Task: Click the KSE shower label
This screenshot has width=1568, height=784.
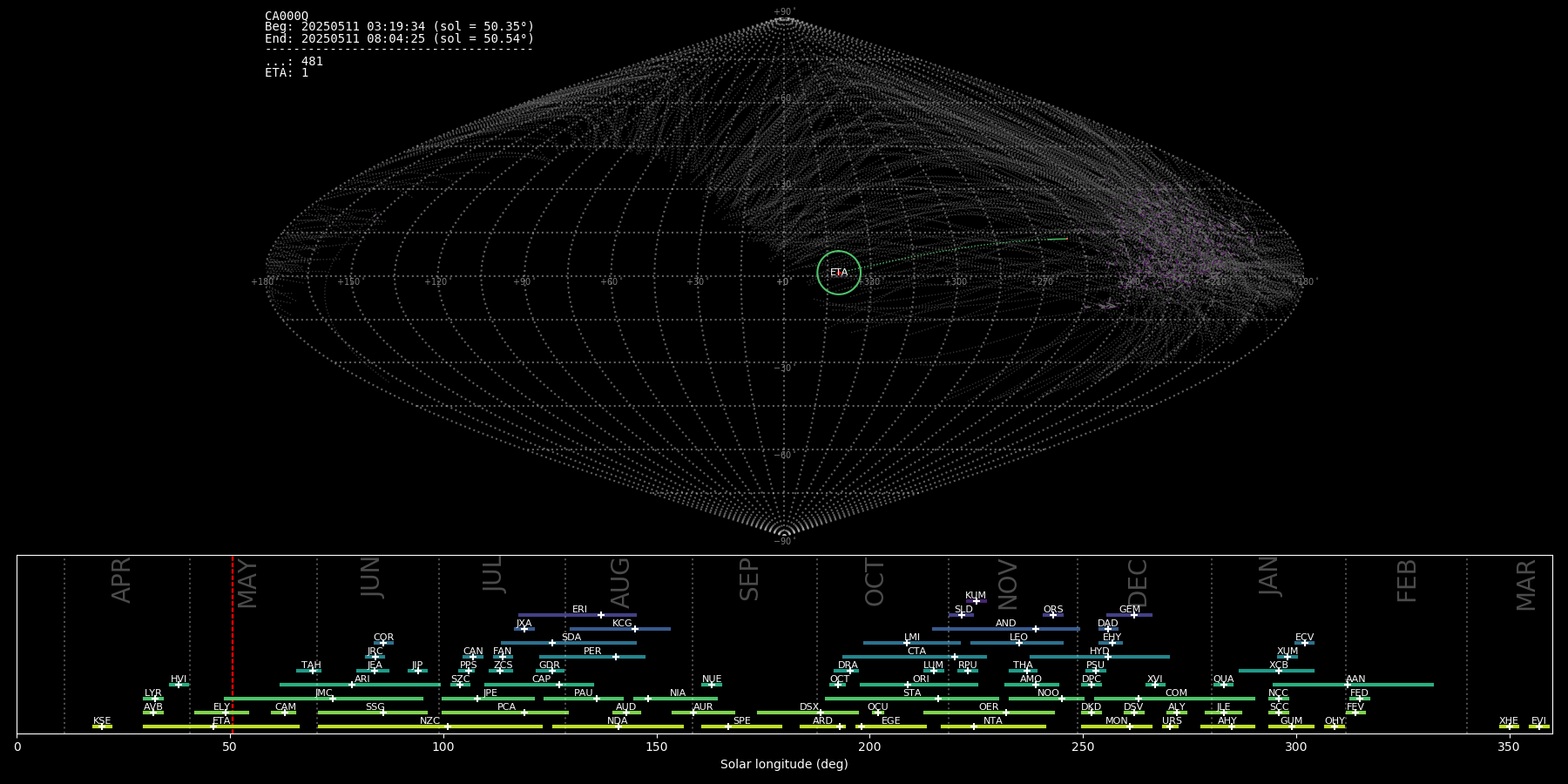Action: point(102,721)
